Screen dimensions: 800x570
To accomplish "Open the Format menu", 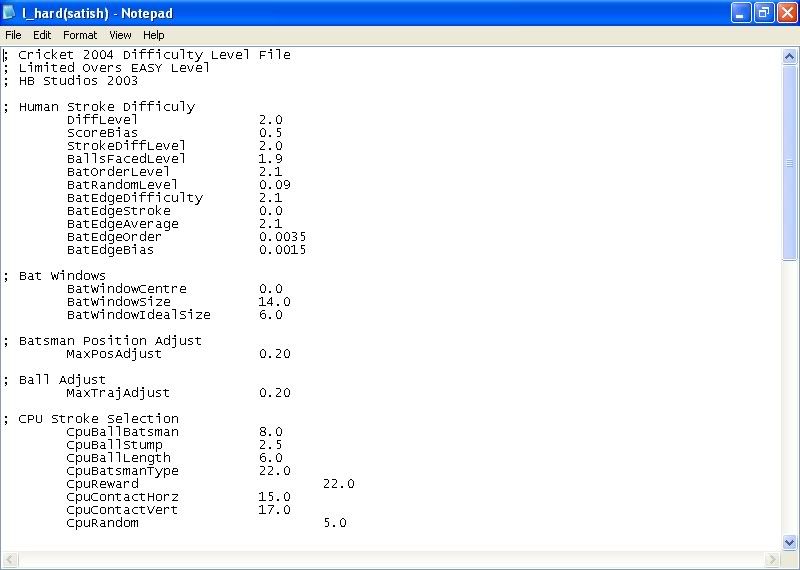I will point(80,35).
